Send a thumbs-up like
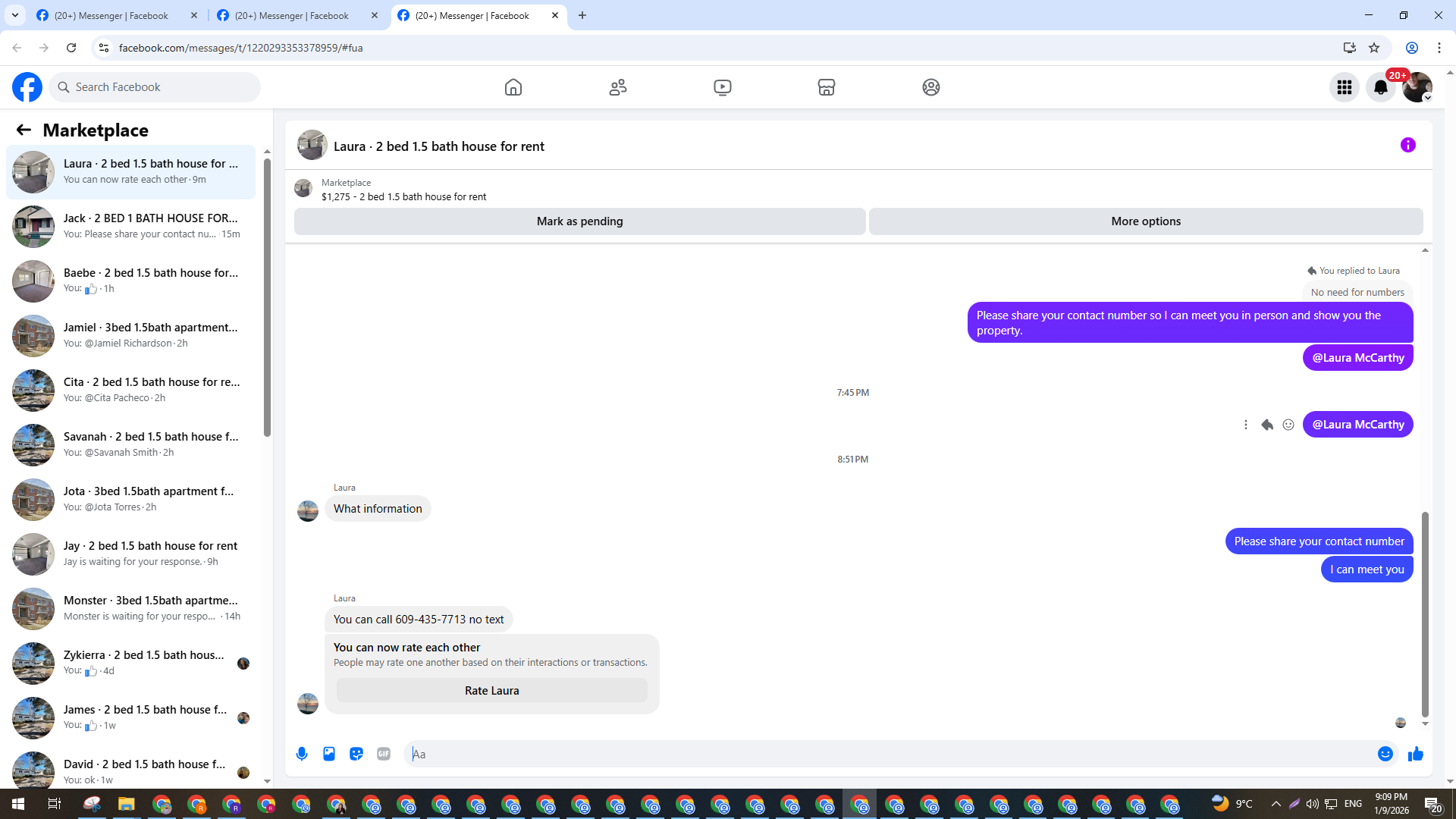 (1415, 754)
